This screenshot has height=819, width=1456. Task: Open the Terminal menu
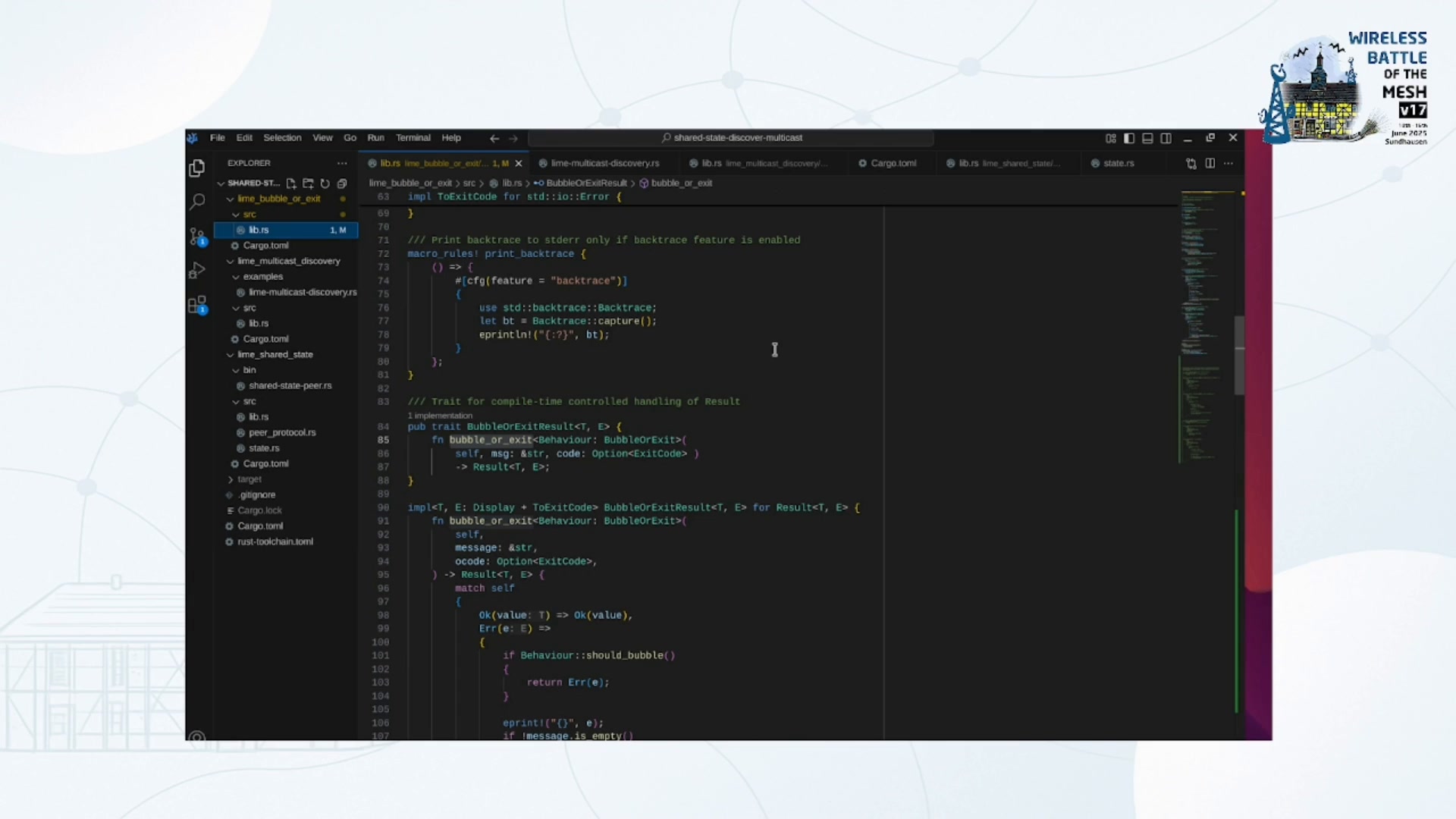point(413,138)
